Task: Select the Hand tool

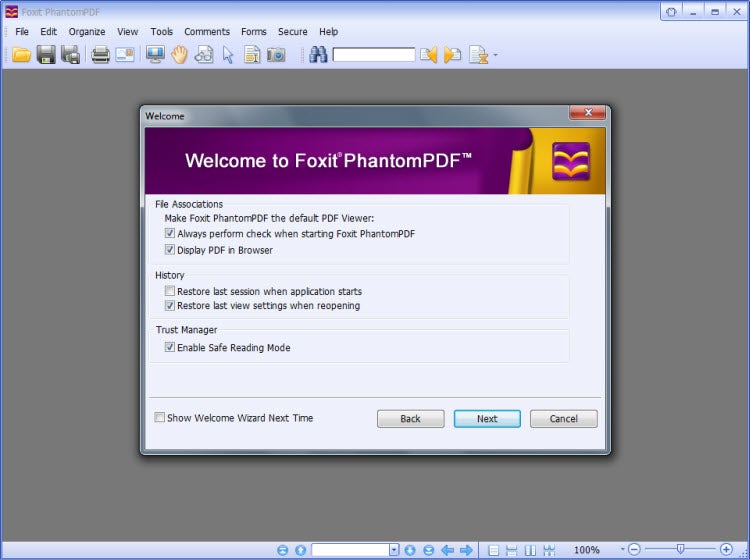Action: [180, 55]
